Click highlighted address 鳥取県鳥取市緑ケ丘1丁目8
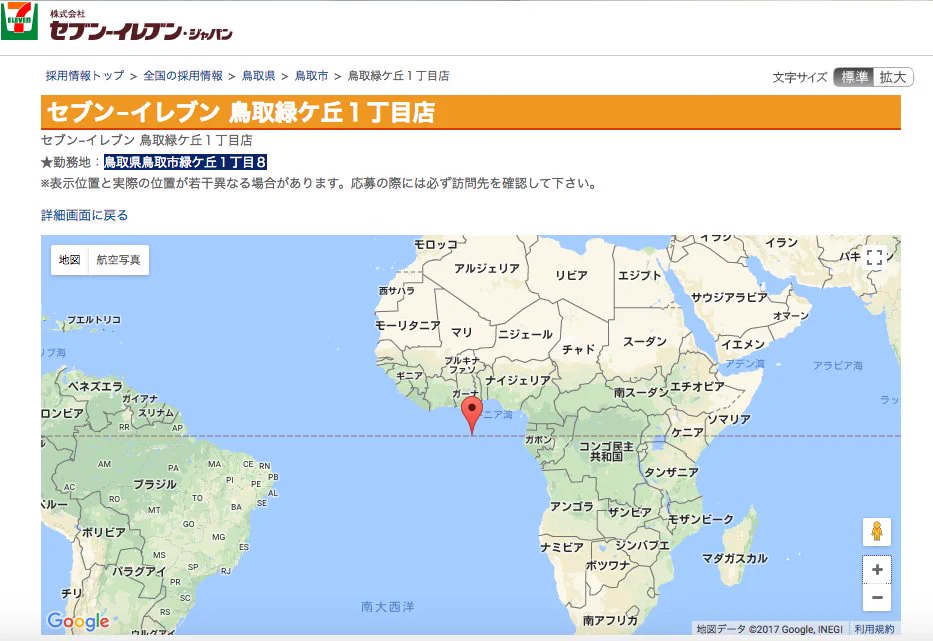The height and width of the screenshot is (641, 933). [185, 162]
